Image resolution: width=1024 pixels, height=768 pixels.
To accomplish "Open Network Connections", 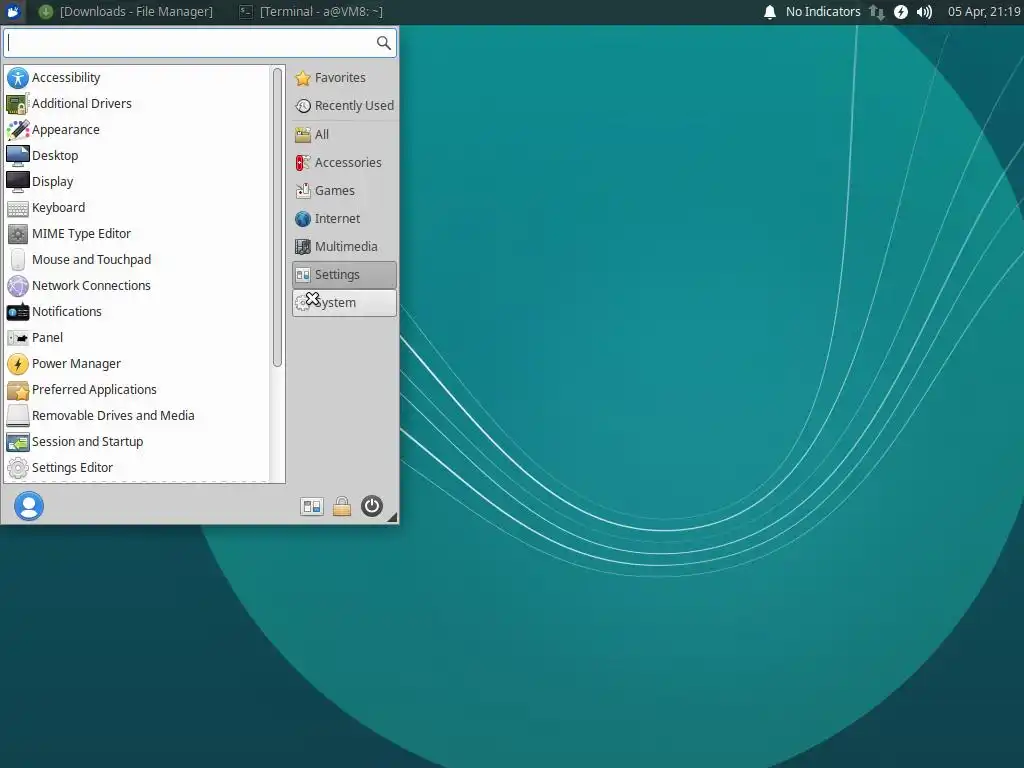I will tap(137, 285).
